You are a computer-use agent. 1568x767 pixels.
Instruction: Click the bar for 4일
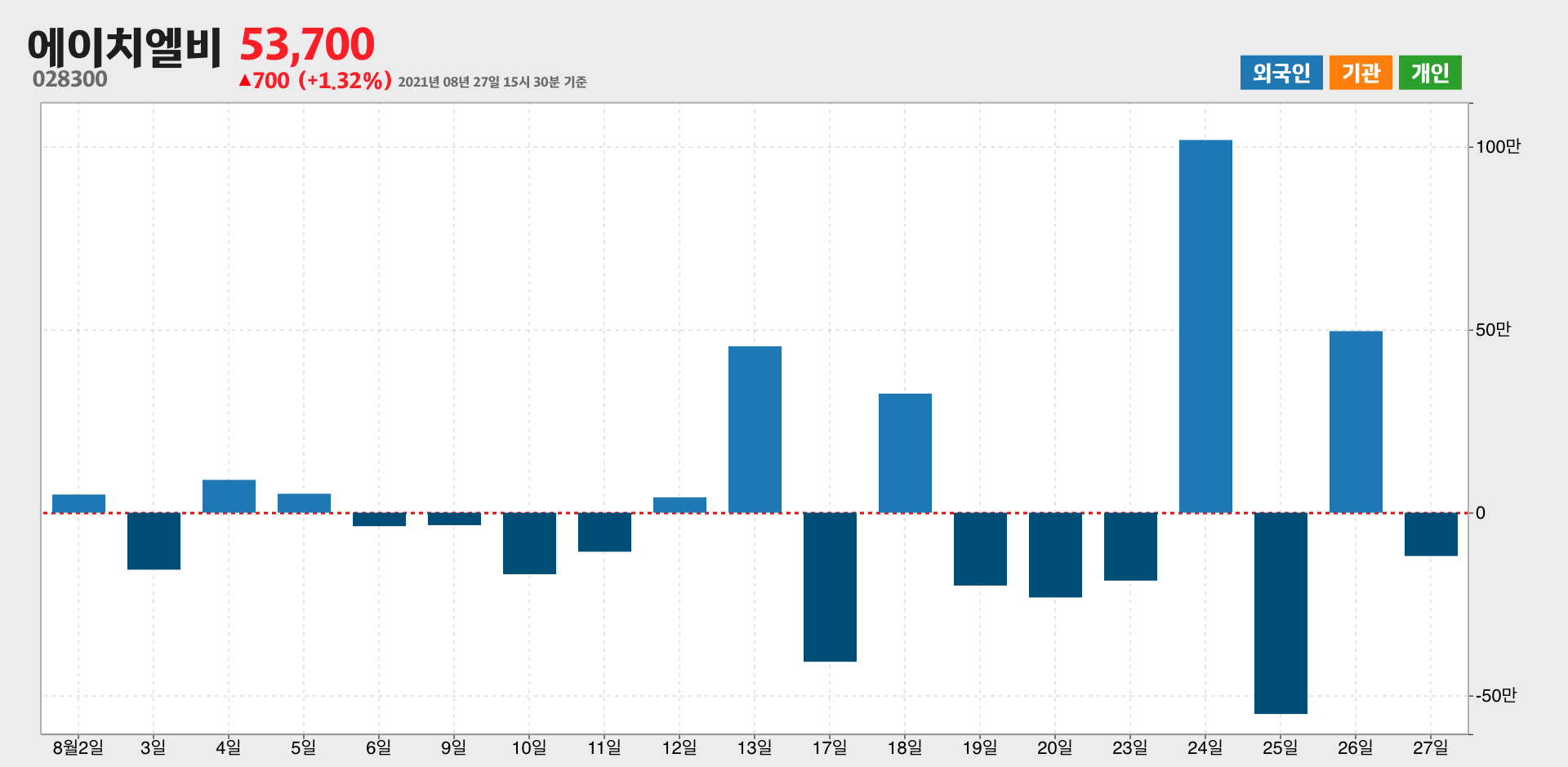coord(229,496)
